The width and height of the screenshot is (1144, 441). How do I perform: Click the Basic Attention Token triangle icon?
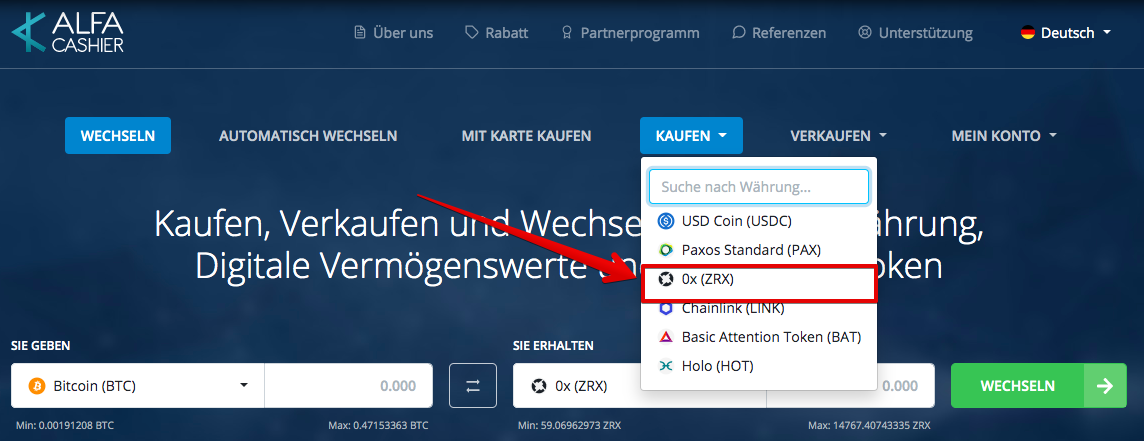[665, 337]
